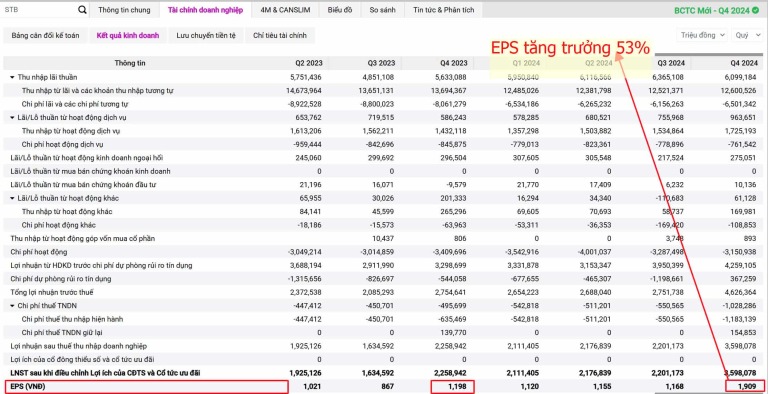This screenshot has width=768, height=394.
Task: Click provision value 367,259 in Q4 2024
Action: click(x=744, y=279)
